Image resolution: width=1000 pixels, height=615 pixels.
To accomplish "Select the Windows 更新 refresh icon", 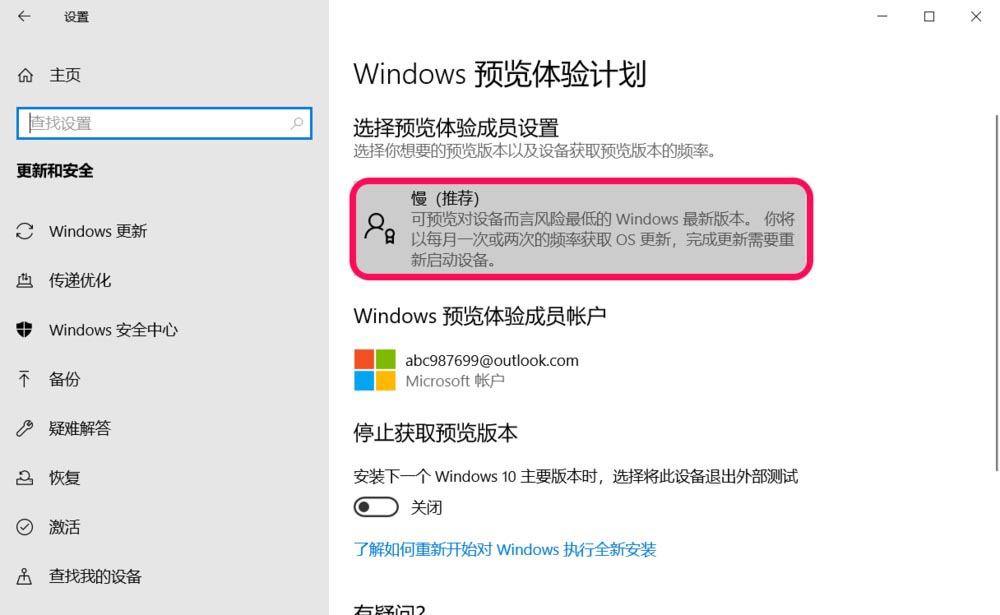I will point(25,231).
